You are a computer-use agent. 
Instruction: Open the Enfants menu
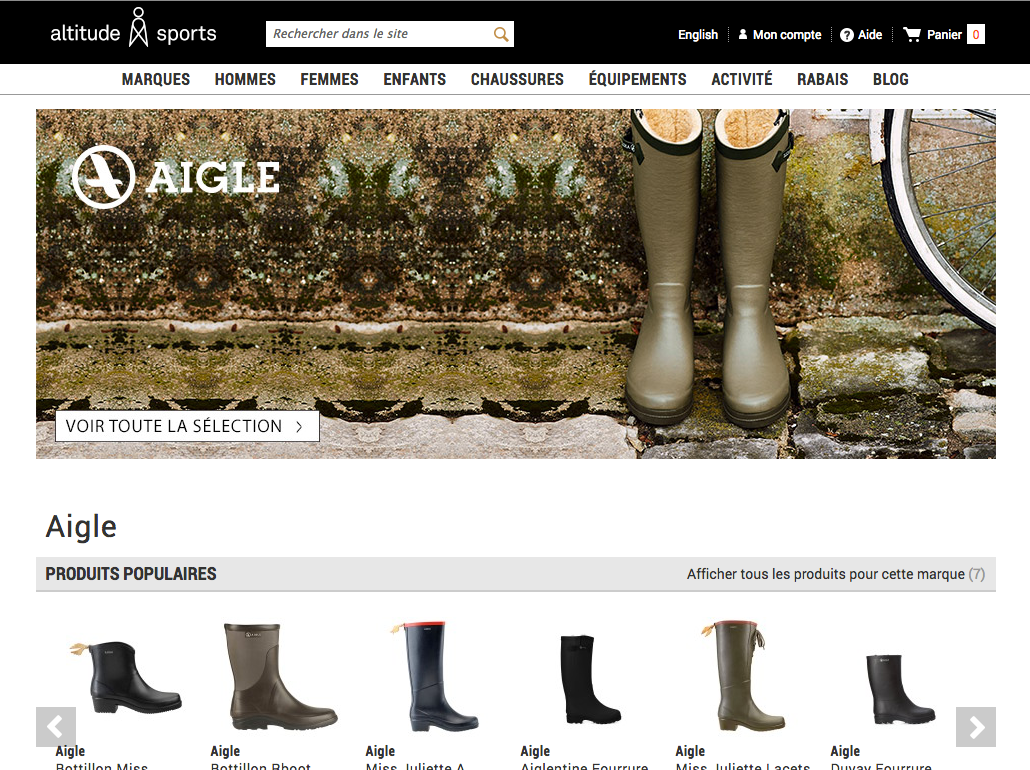click(414, 79)
